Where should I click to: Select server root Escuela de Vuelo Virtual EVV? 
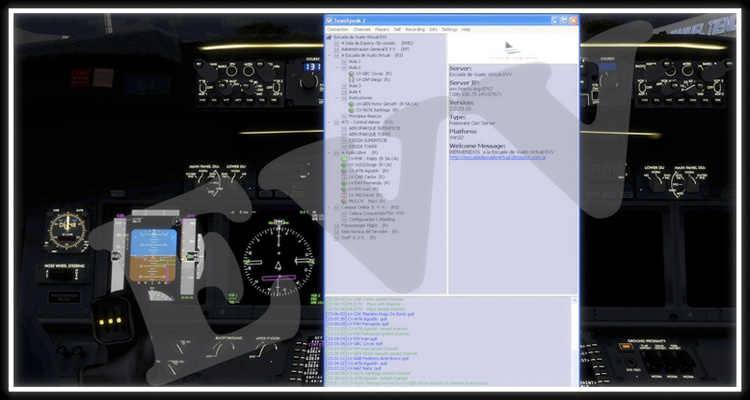tap(360, 37)
